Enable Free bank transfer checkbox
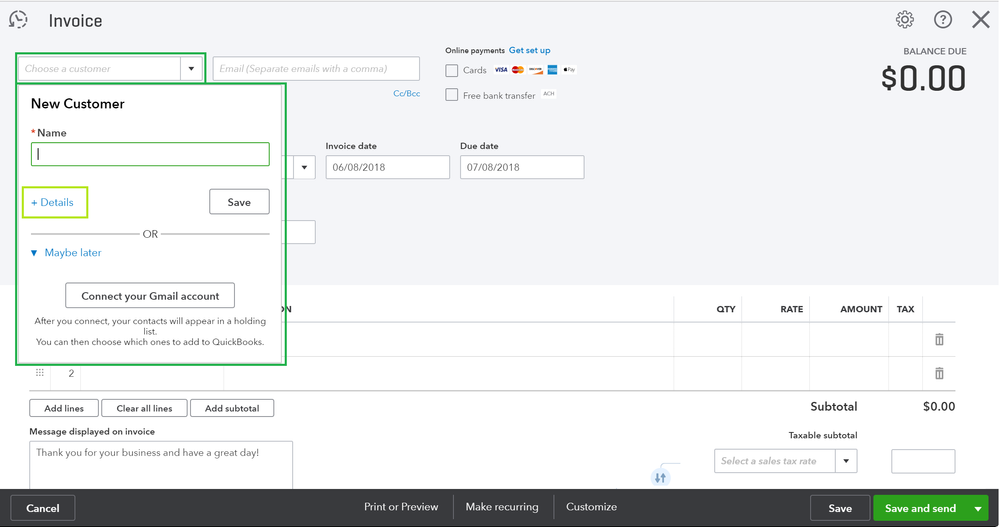This screenshot has height=527, width=999. [x=452, y=96]
